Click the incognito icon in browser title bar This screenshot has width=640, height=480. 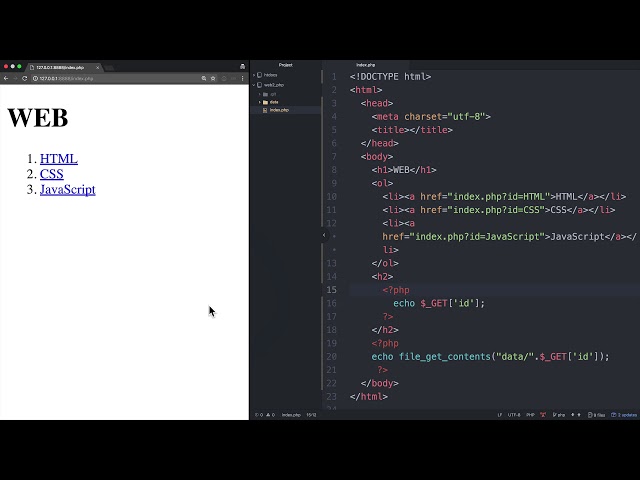[242, 67]
